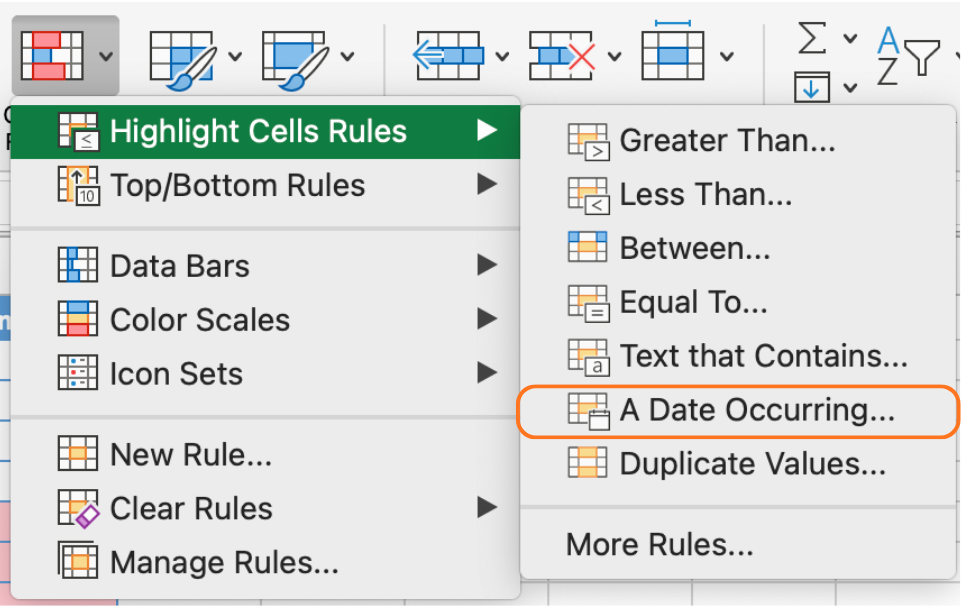This screenshot has height=607, width=961.
Task: Open Manage Rules... dialog
Action: 223,562
